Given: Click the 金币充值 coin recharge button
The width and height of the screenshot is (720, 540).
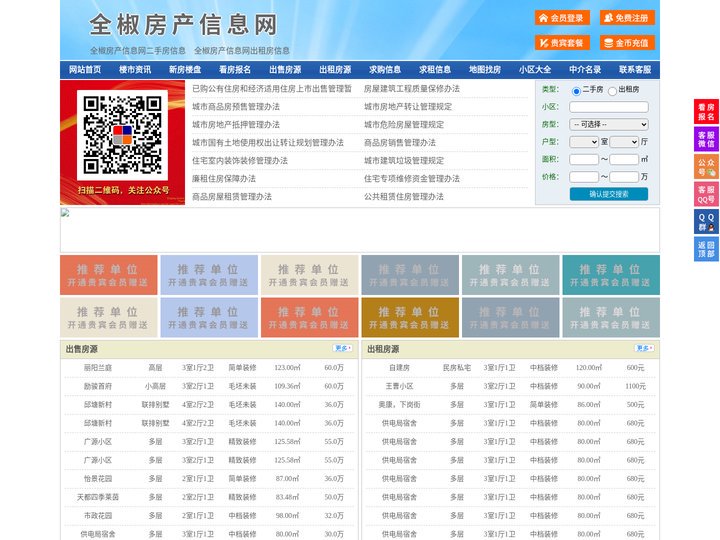Looking at the screenshot, I should click(627, 43).
